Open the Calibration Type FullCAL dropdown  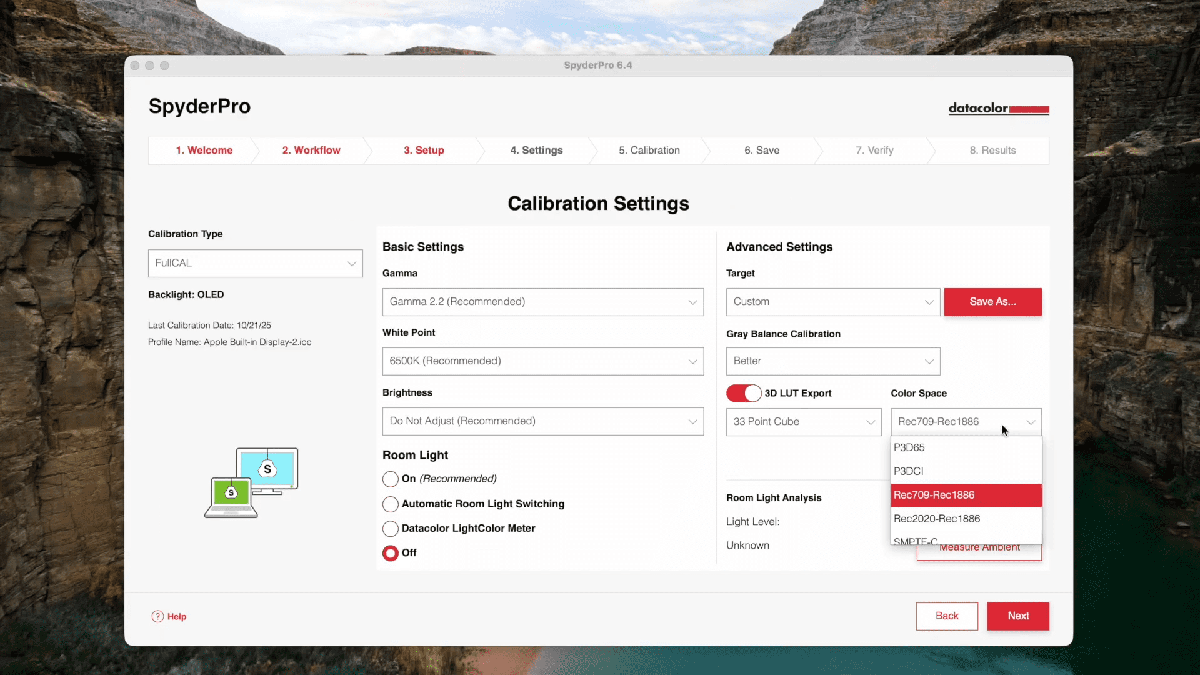click(x=255, y=264)
